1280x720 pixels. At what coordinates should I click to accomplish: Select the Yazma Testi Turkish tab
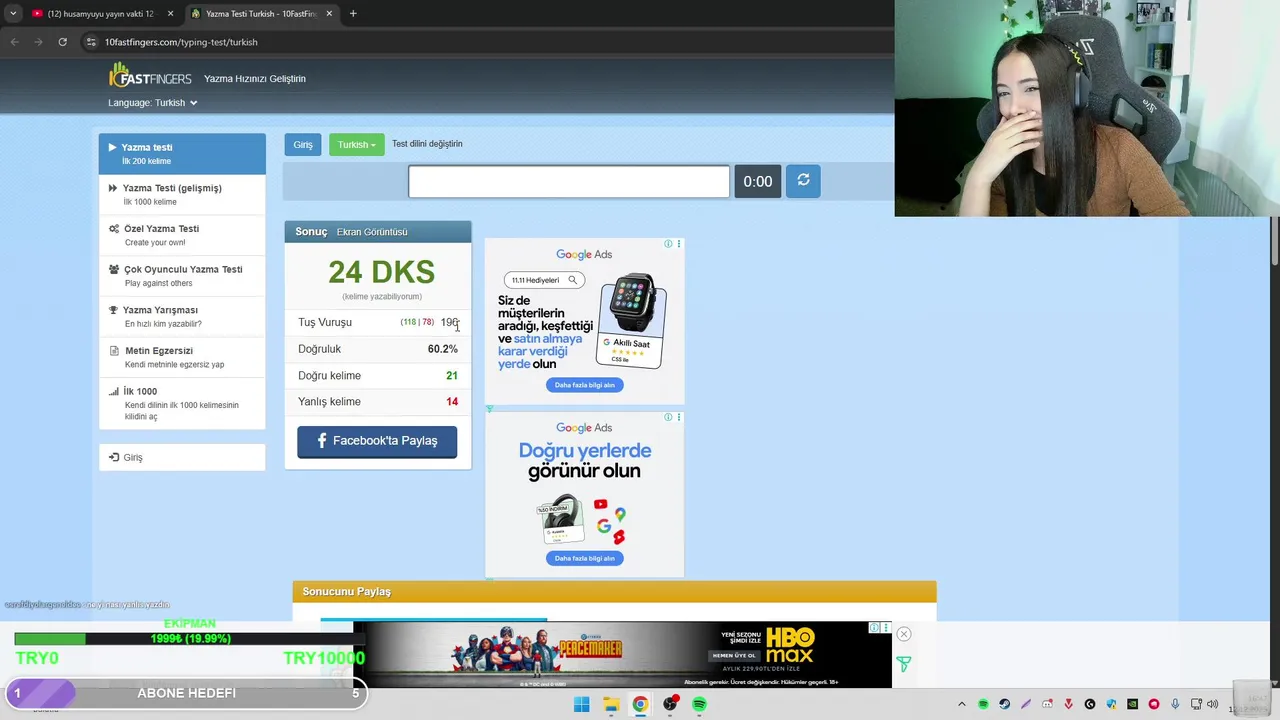(260, 13)
